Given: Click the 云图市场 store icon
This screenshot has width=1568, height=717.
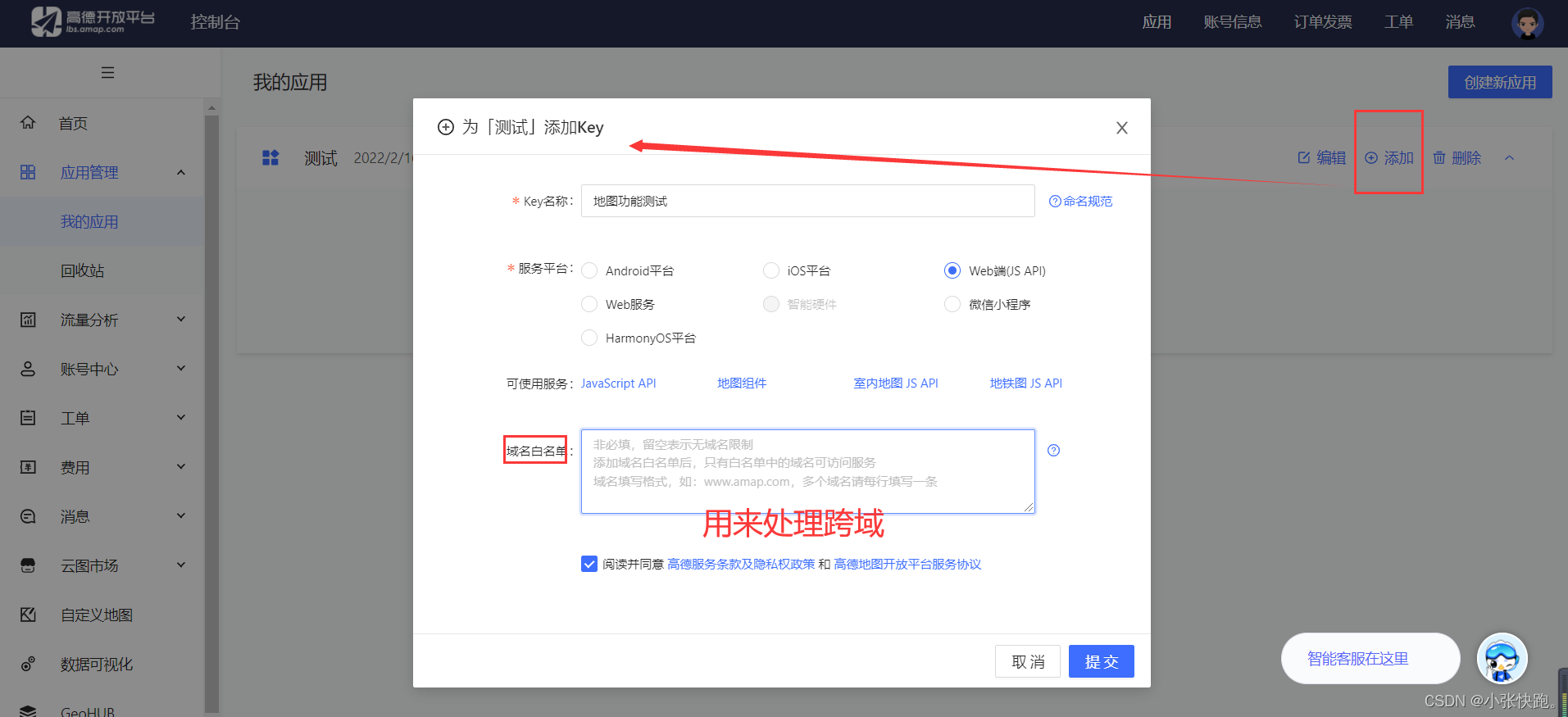Looking at the screenshot, I should (28, 565).
